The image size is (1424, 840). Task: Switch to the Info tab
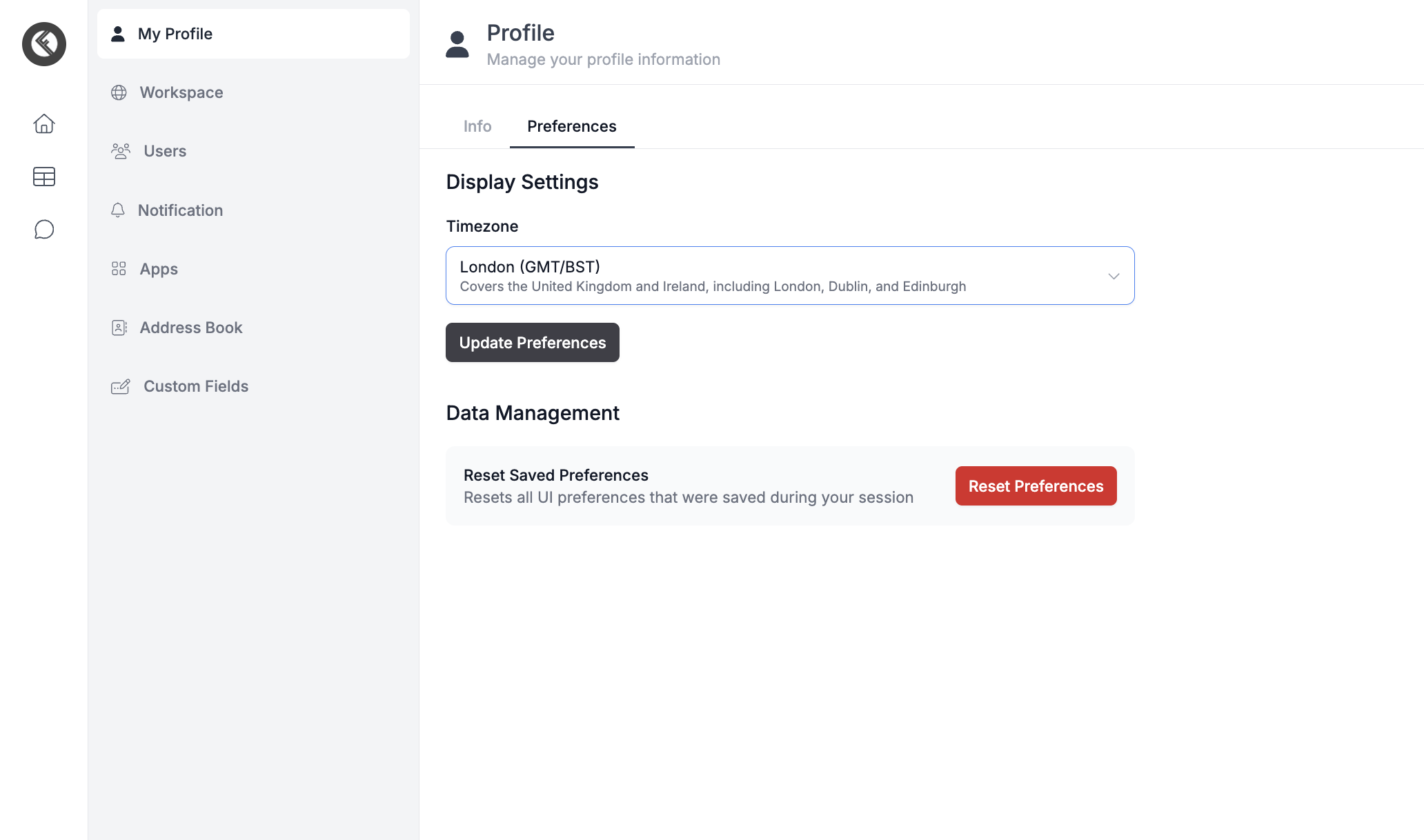(x=477, y=126)
